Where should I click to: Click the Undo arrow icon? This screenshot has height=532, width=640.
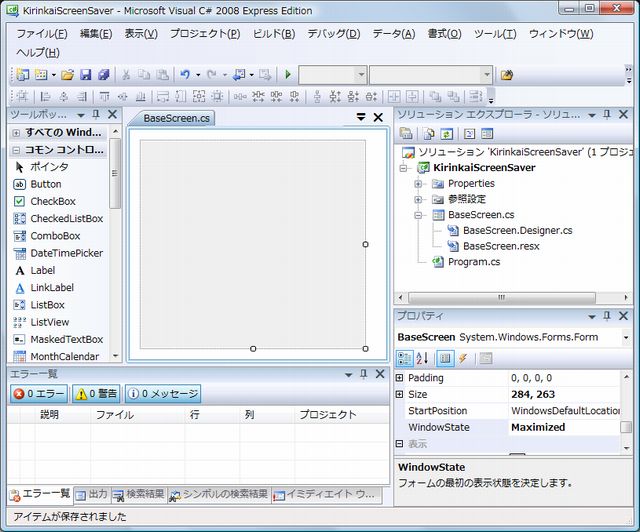(185, 75)
